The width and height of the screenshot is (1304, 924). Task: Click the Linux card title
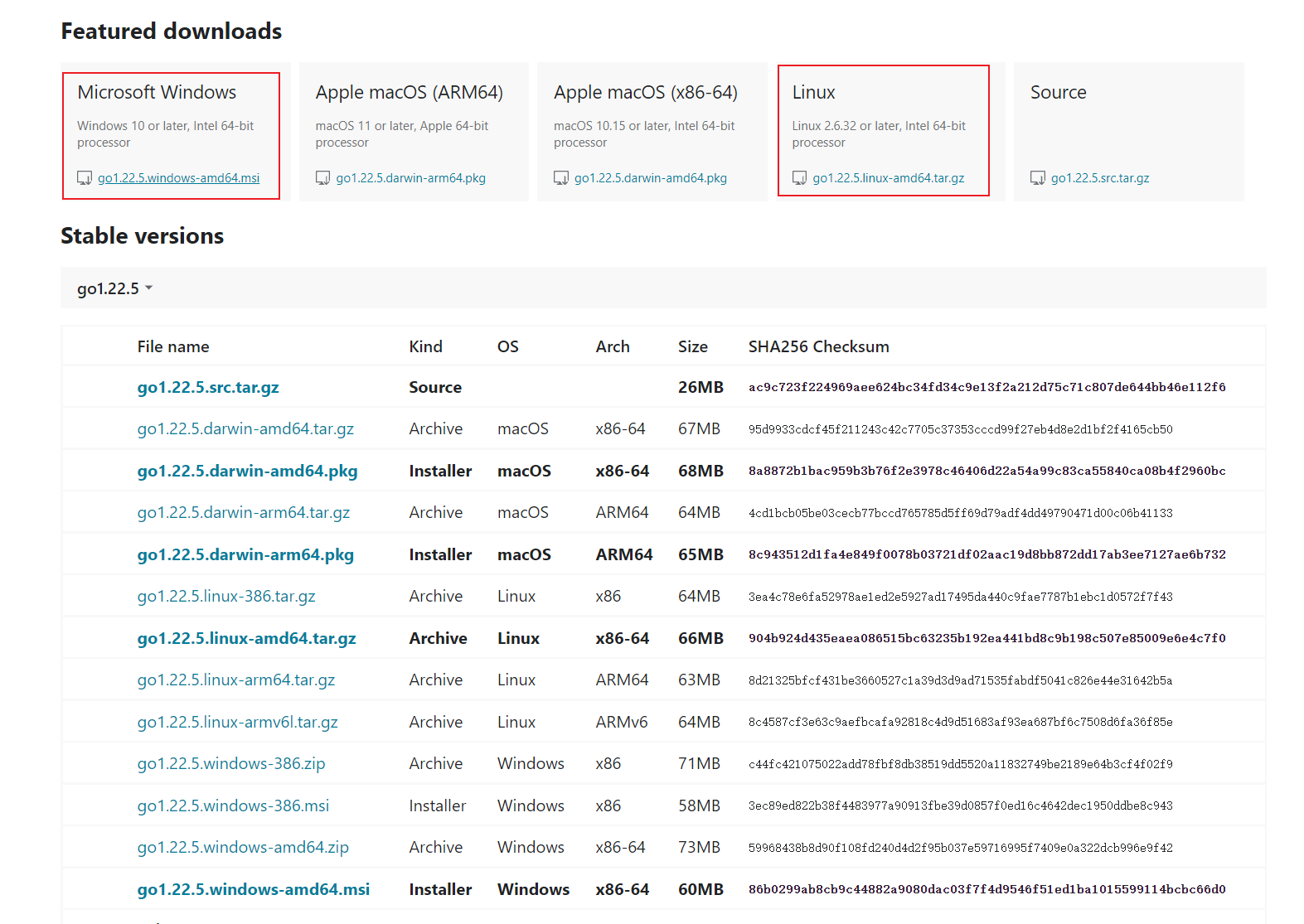point(814,92)
